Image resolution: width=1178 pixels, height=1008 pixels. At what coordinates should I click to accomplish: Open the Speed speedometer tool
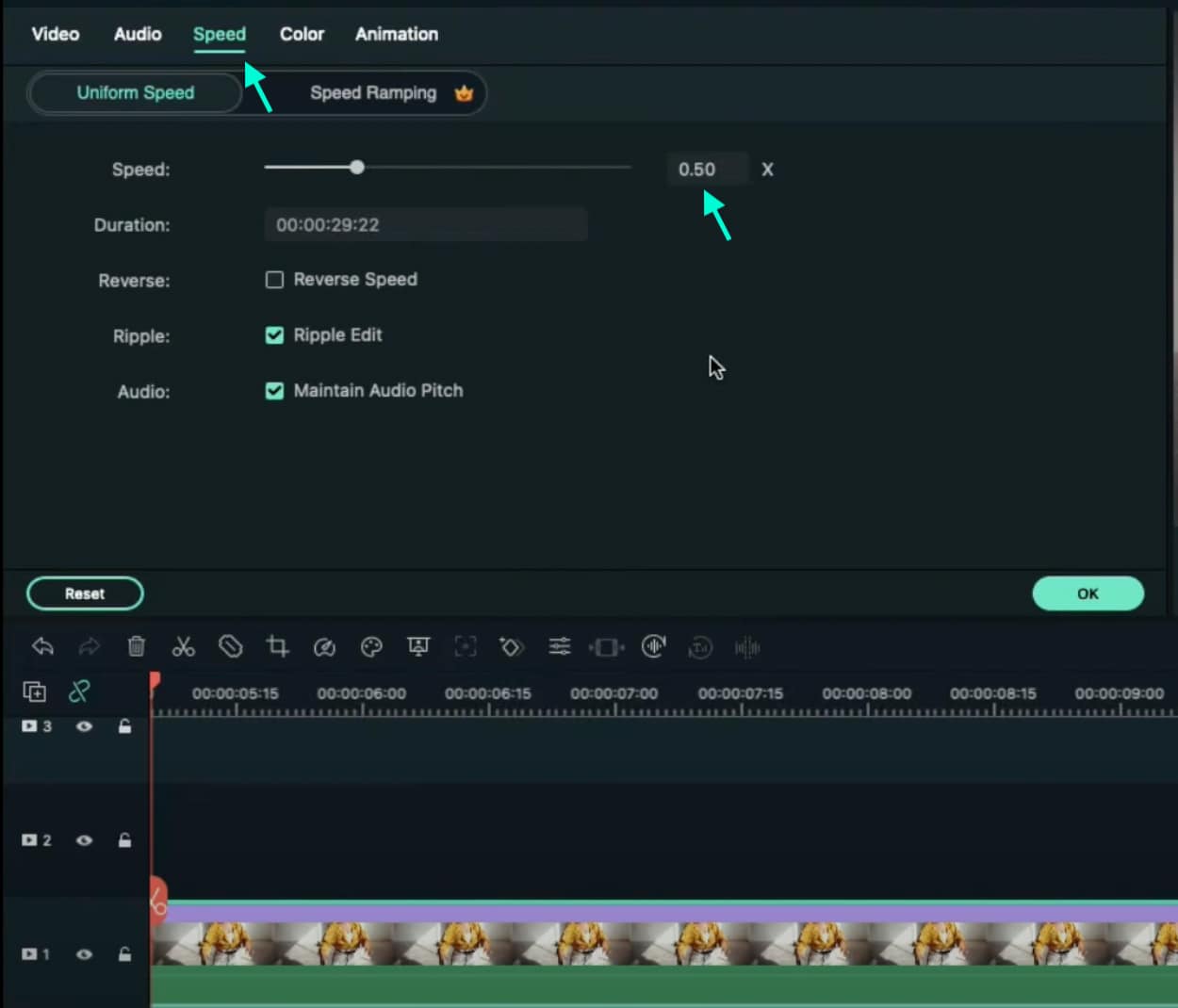(x=324, y=647)
